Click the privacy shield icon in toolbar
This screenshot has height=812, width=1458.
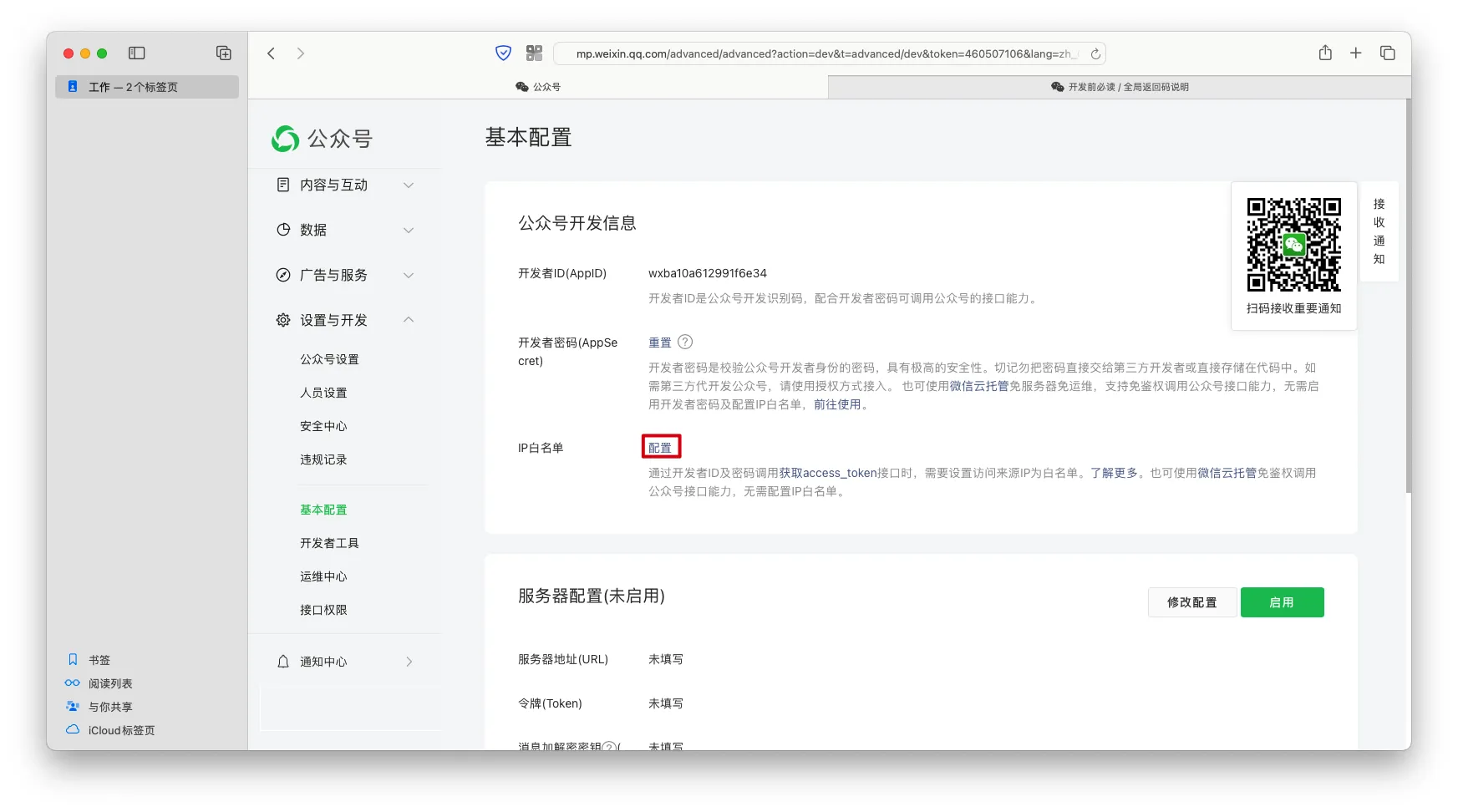[503, 53]
